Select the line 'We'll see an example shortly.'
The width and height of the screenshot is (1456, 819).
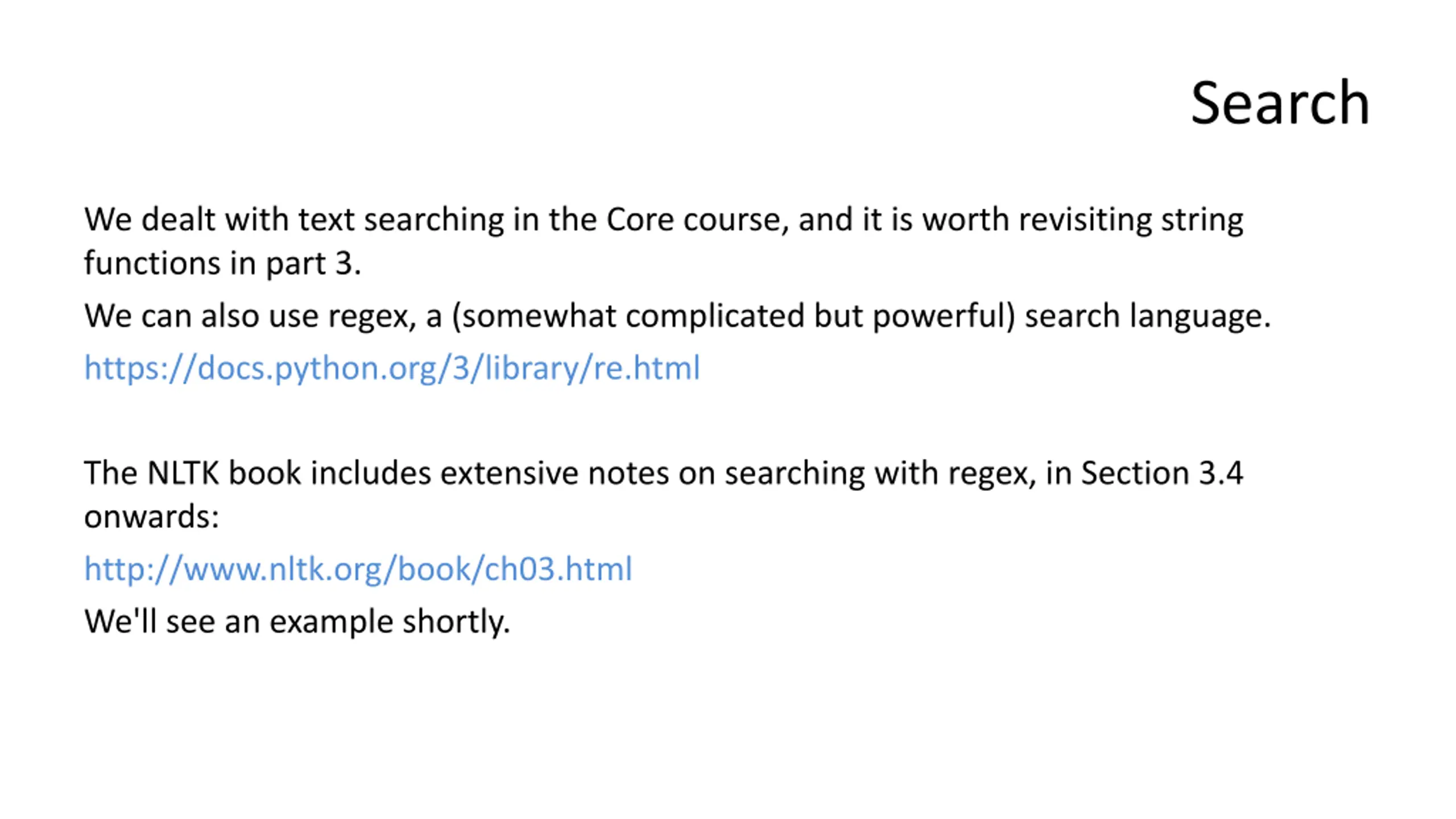coord(297,621)
